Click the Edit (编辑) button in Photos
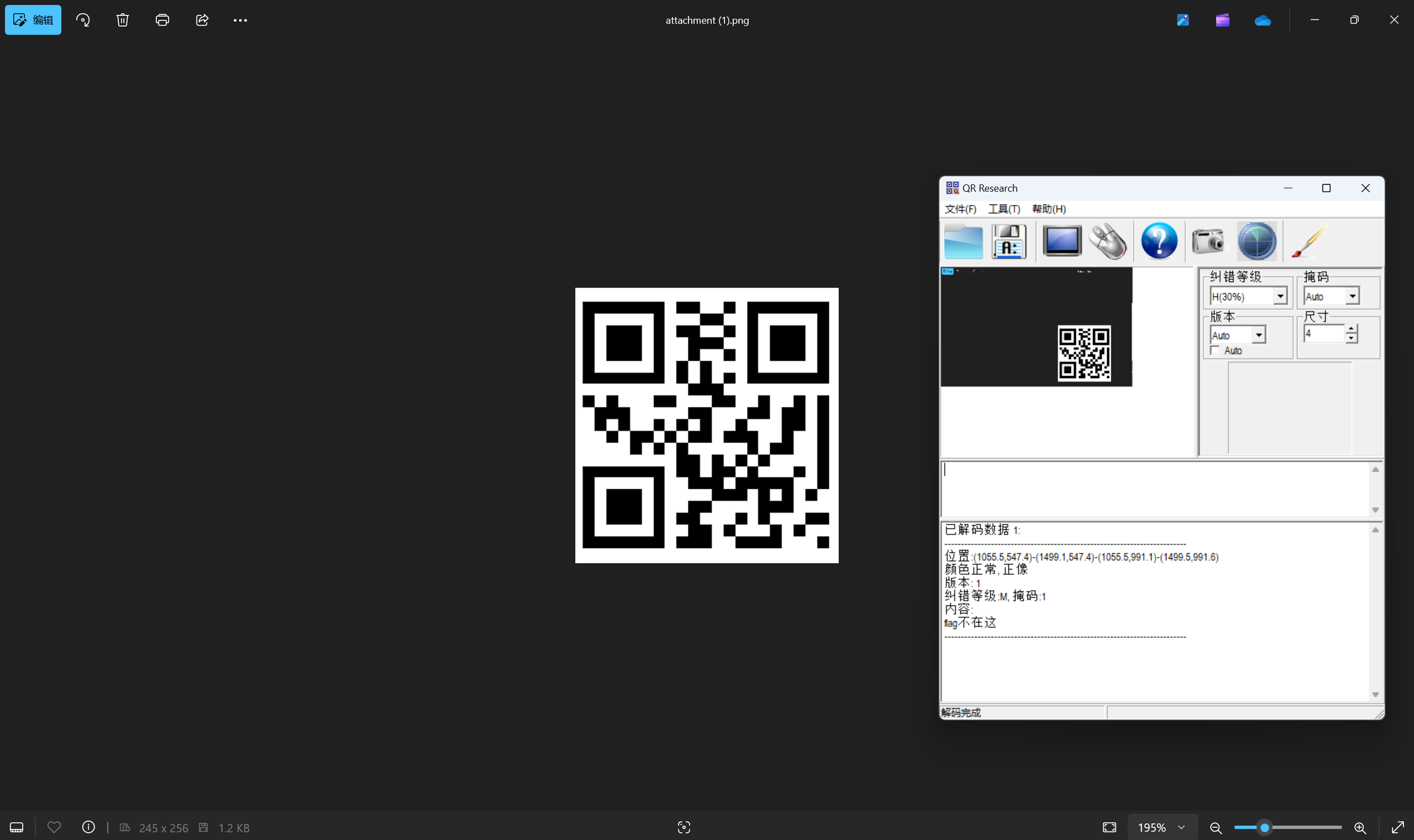The height and width of the screenshot is (840, 1414). coord(33,20)
